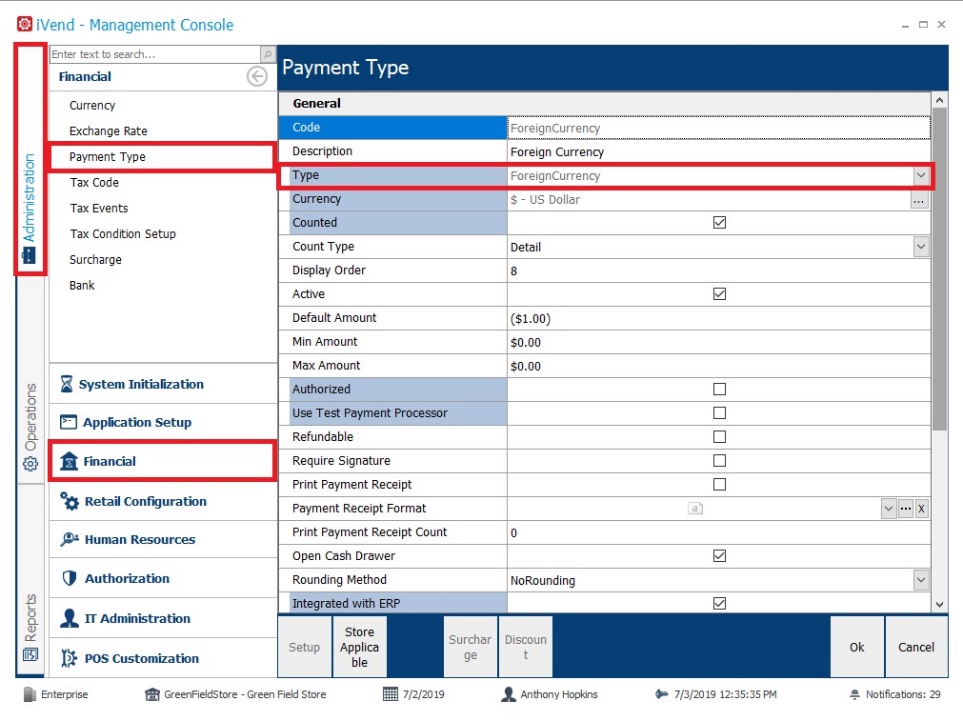
Task: Open Tax Condition Setup menu entry
Action: pyautogui.click(x=123, y=234)
